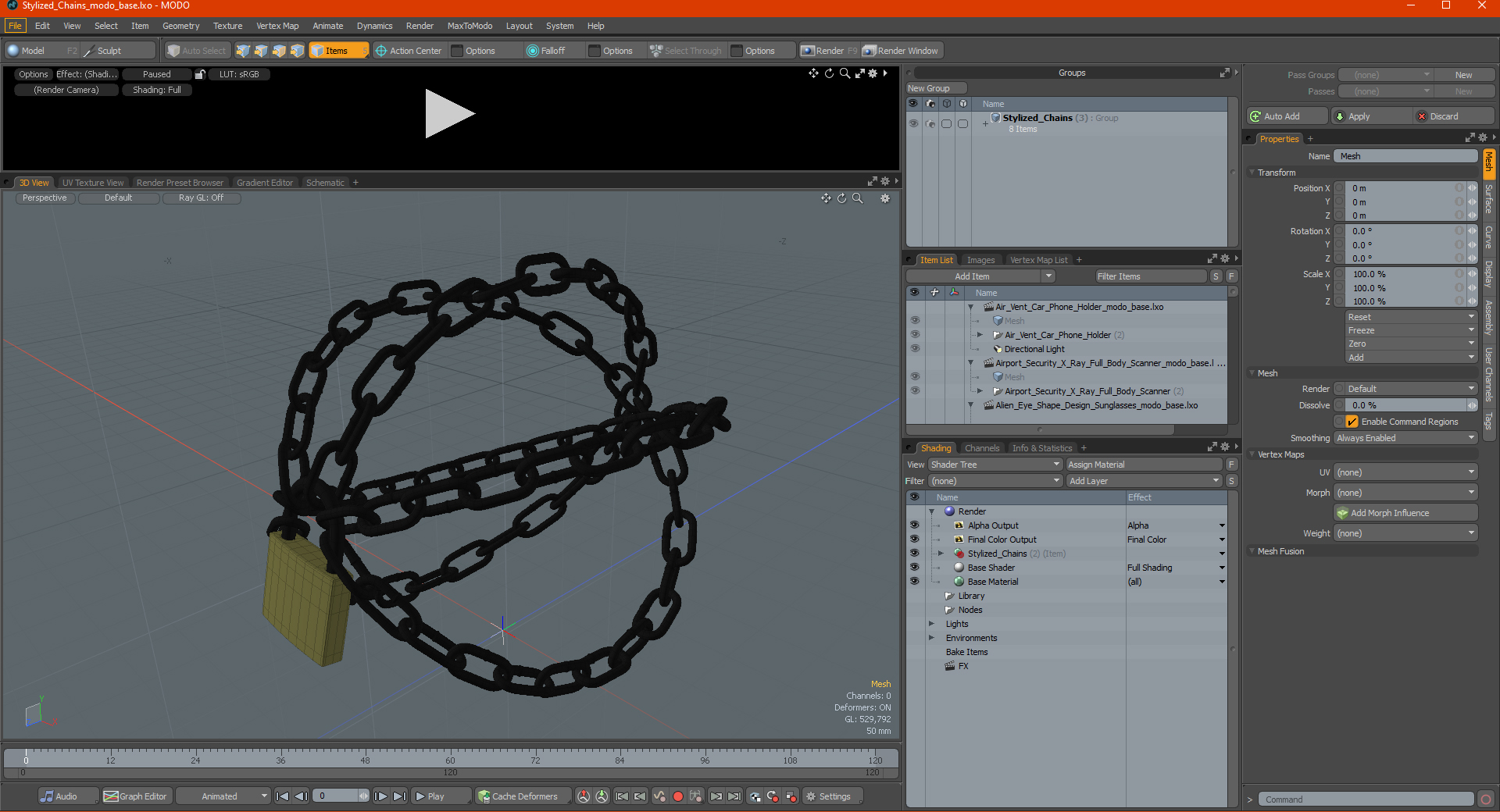Click the red record auto-key icon

pyautogui.click(x=678, y=796)
